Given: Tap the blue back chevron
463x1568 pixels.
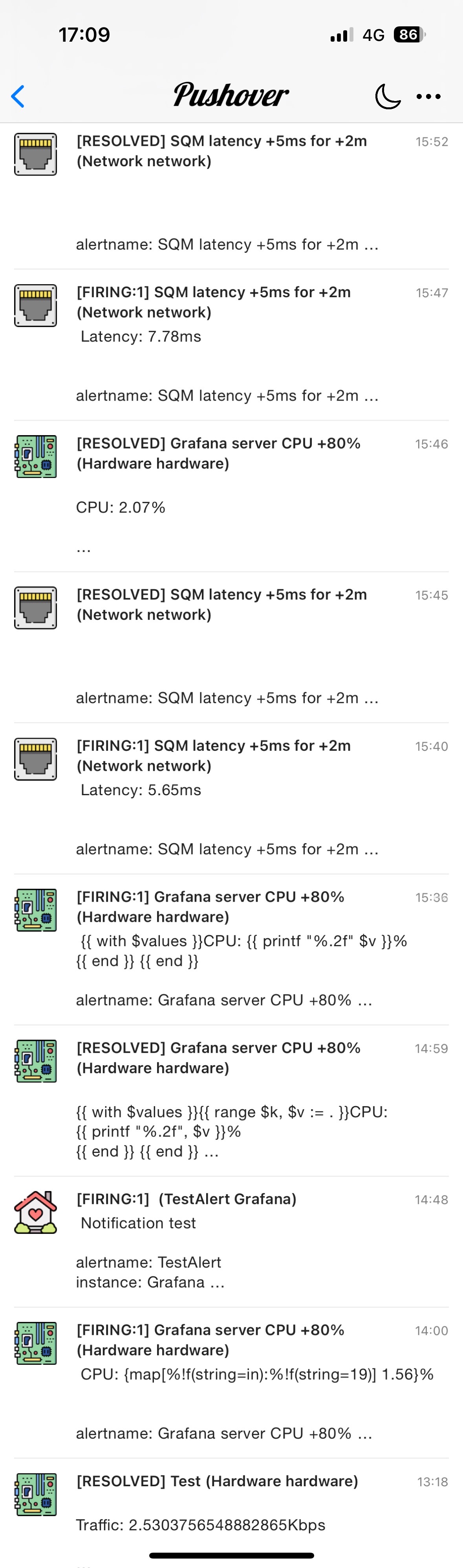Looking at the screenshot, I should coord(18,96).
